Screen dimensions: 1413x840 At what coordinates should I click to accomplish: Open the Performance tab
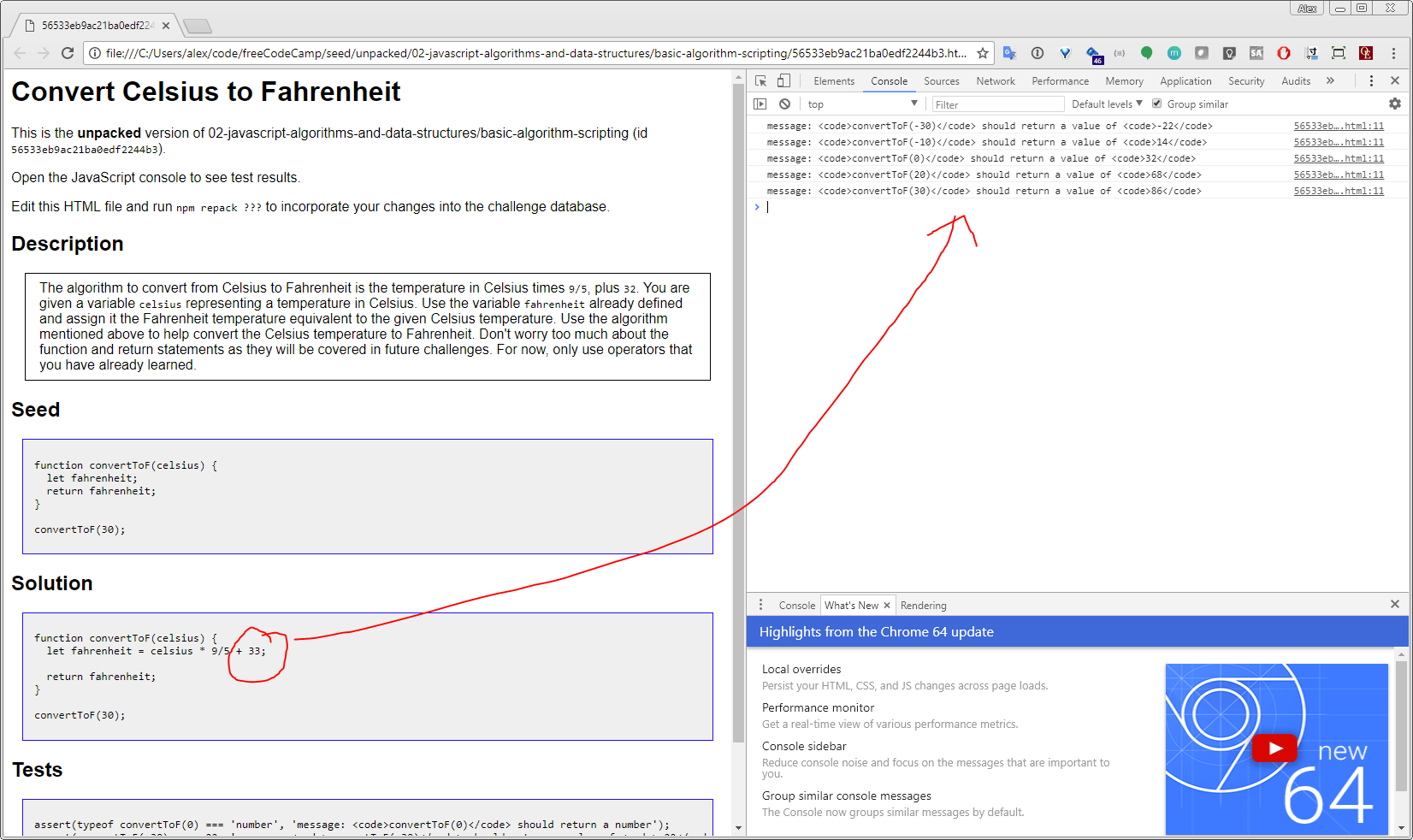point(1060,80)
